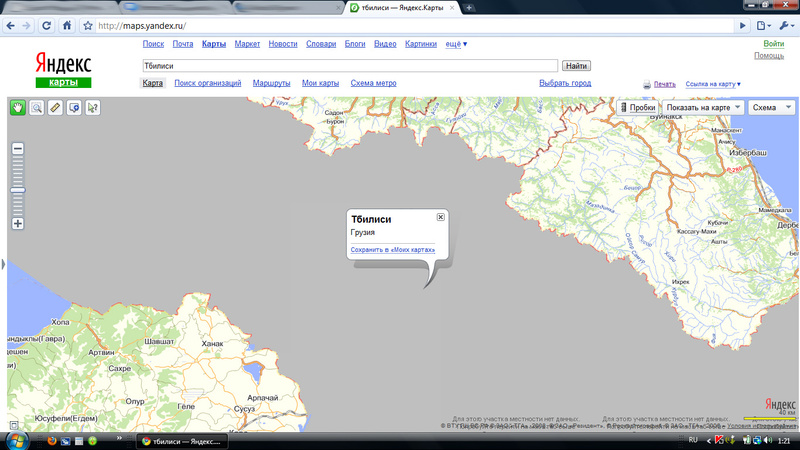This screenshot has width=800, height=450.
Task: Select the ruler distance tool
Action: tap(55, 108)
